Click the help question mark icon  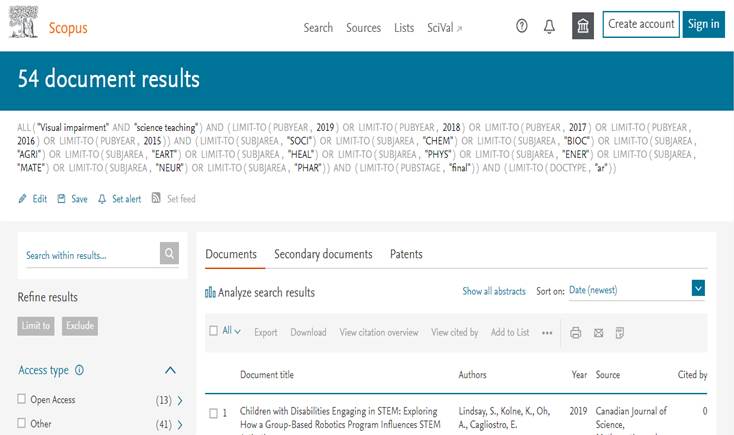coord(521,27)
